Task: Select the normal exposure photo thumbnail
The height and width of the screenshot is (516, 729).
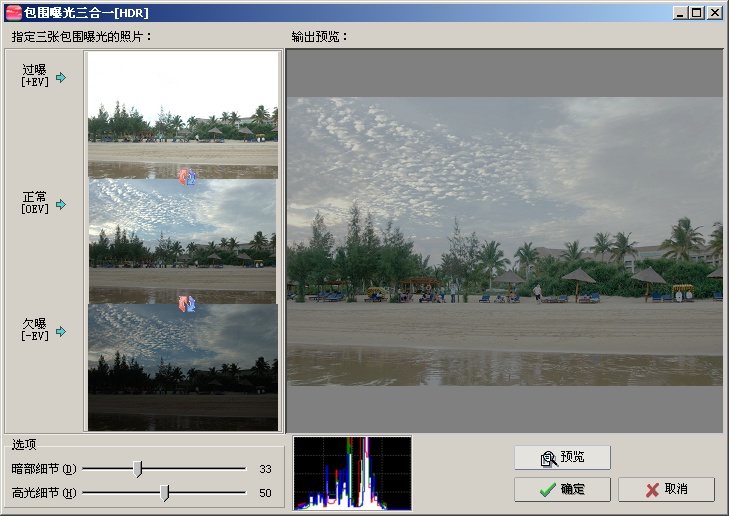Action: (182, 241)
